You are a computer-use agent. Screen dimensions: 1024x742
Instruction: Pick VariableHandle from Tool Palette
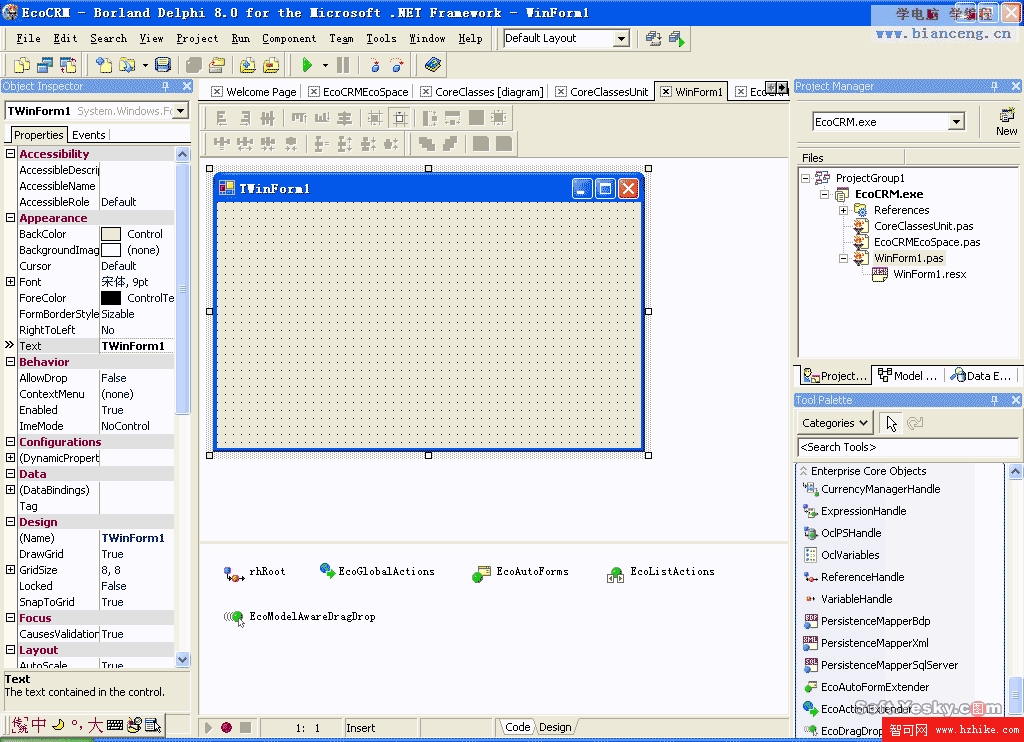point(848,599)
